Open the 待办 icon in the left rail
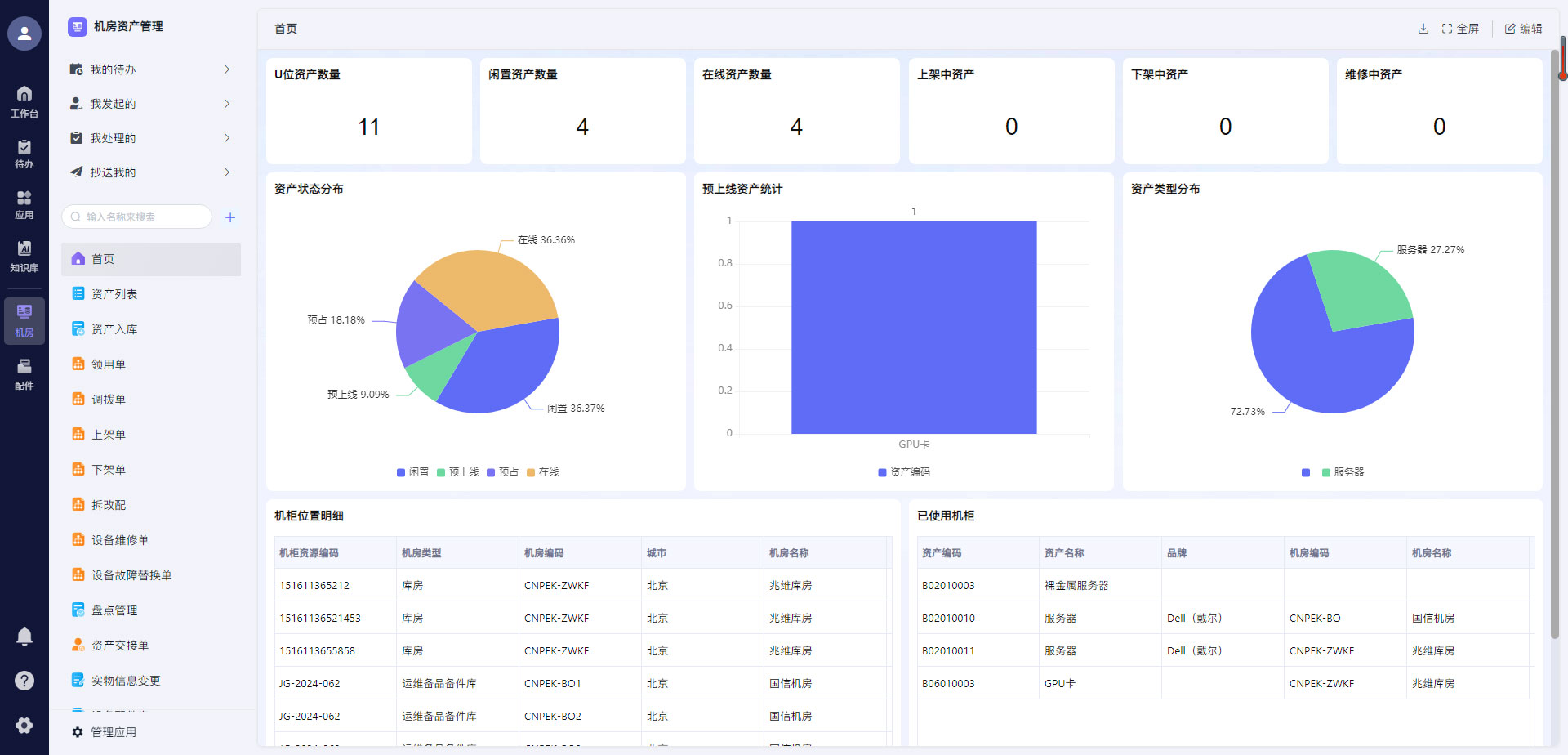 coord(24,151)
